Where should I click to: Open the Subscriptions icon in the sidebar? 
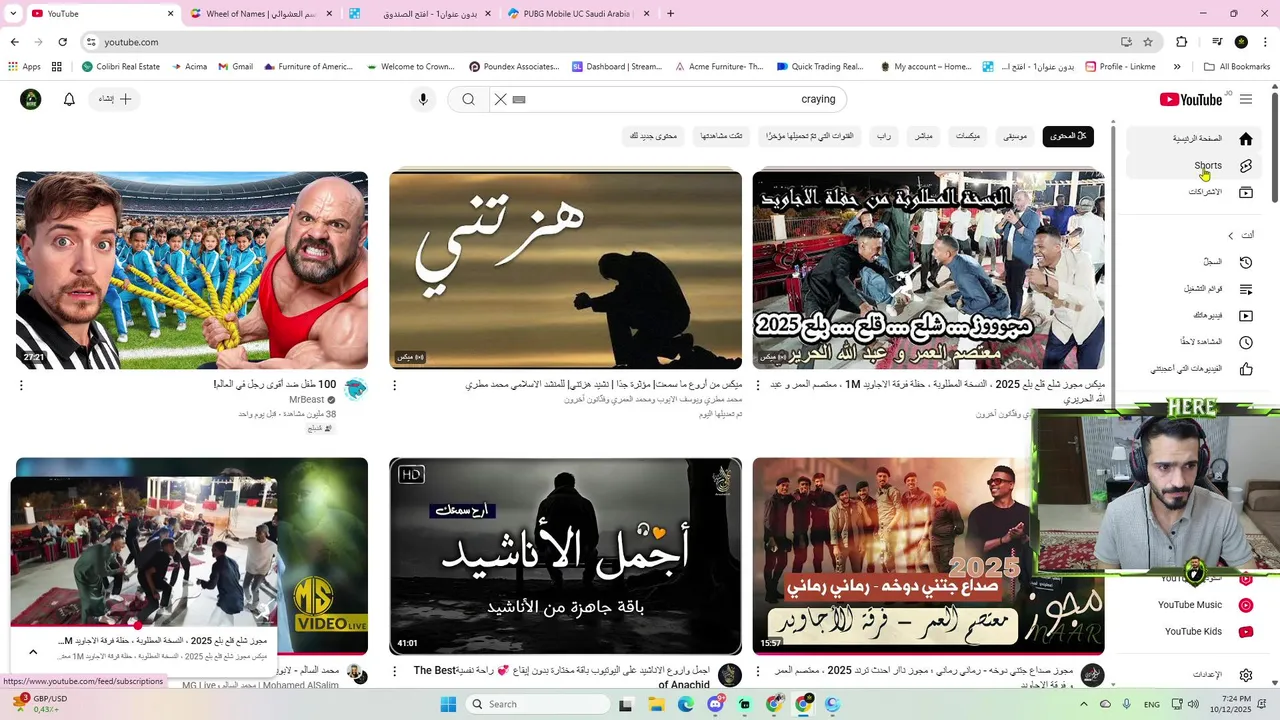(x=1246, y=192)
